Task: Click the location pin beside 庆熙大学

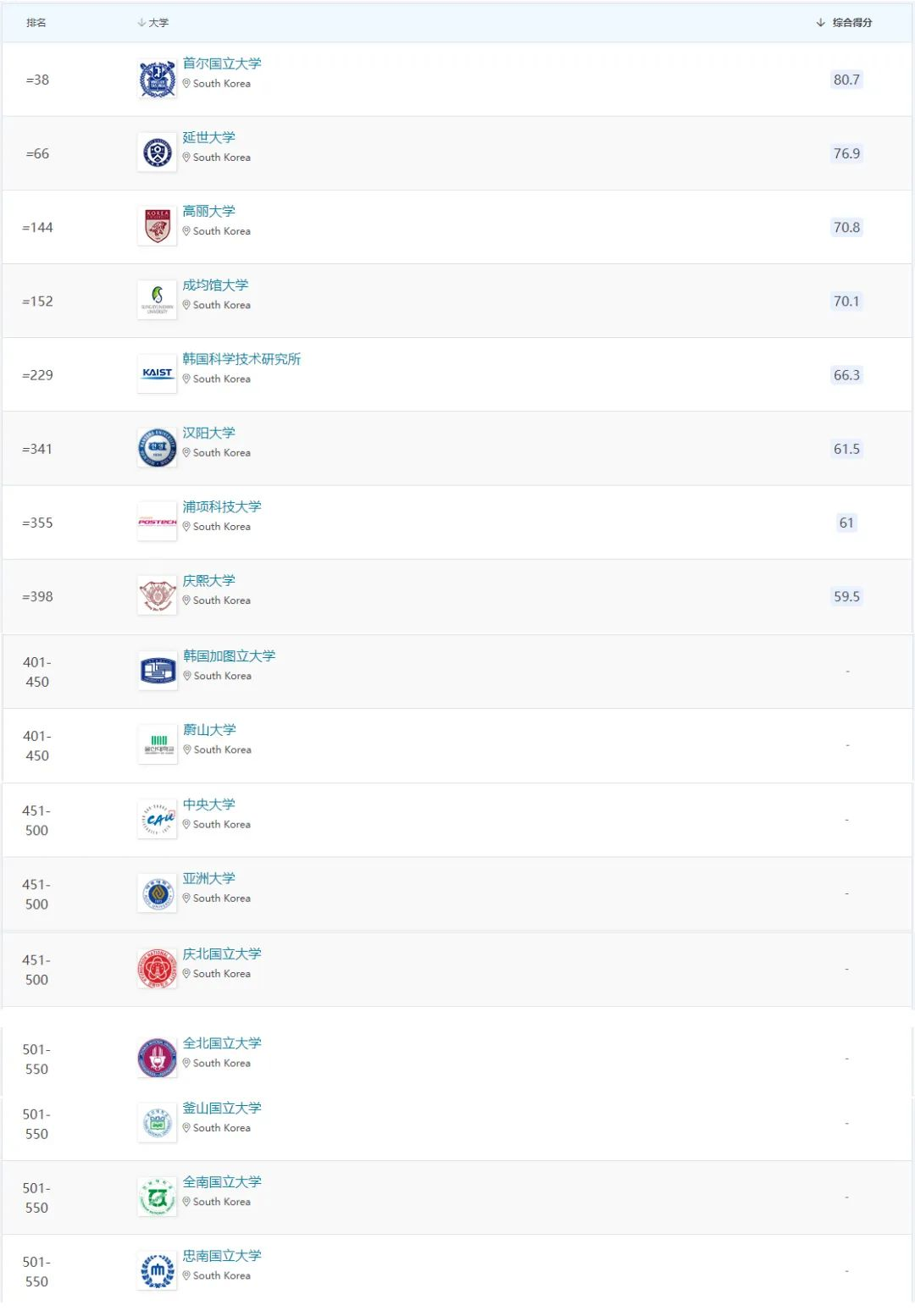Action: 186,600
